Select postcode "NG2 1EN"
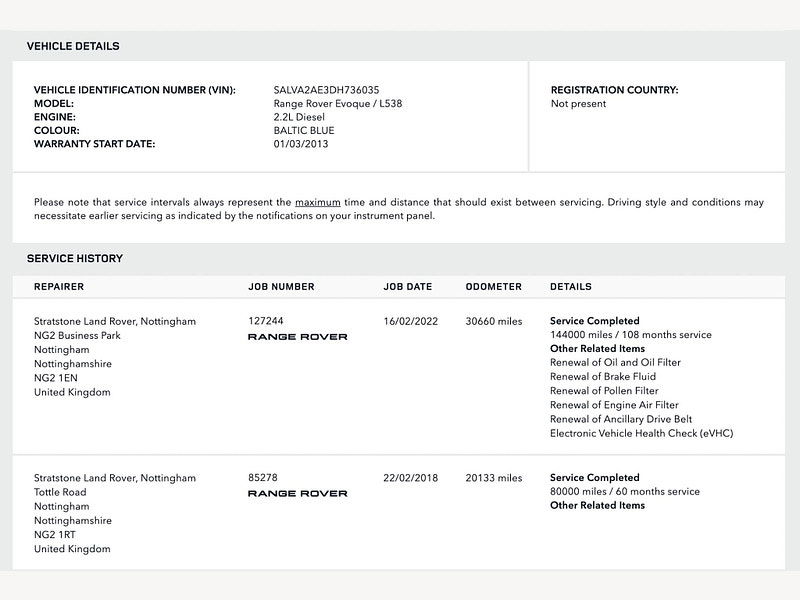 point(56,378)
